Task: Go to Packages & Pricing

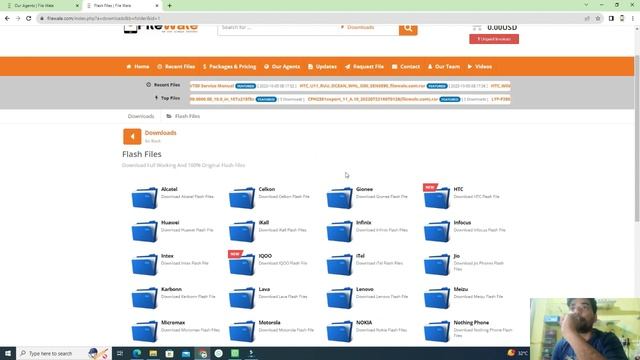Action: coord(229,67)
